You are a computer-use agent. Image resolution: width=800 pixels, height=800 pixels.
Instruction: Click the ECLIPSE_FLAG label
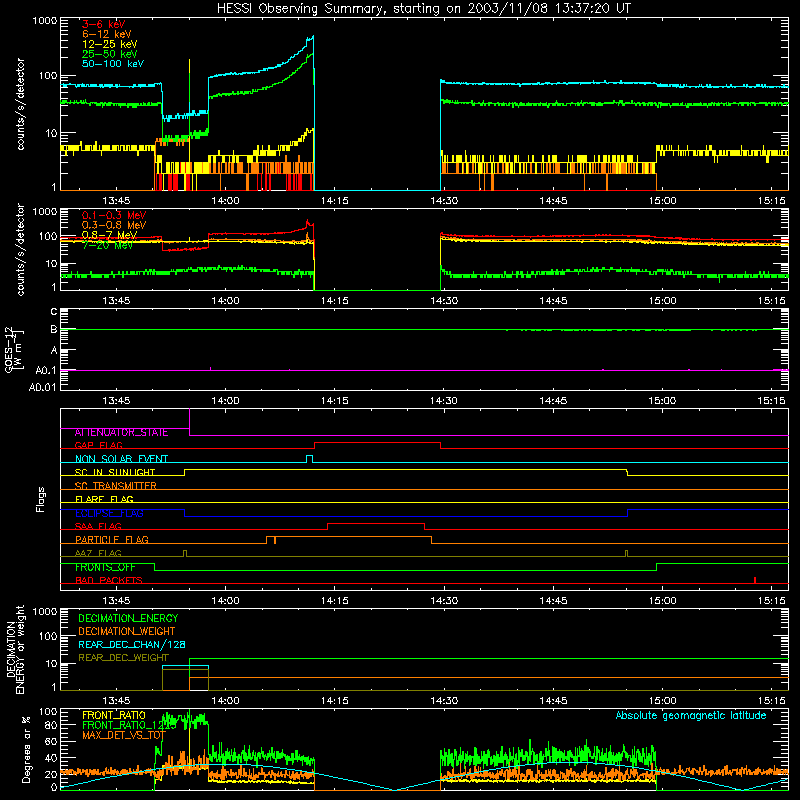(109, 513)
